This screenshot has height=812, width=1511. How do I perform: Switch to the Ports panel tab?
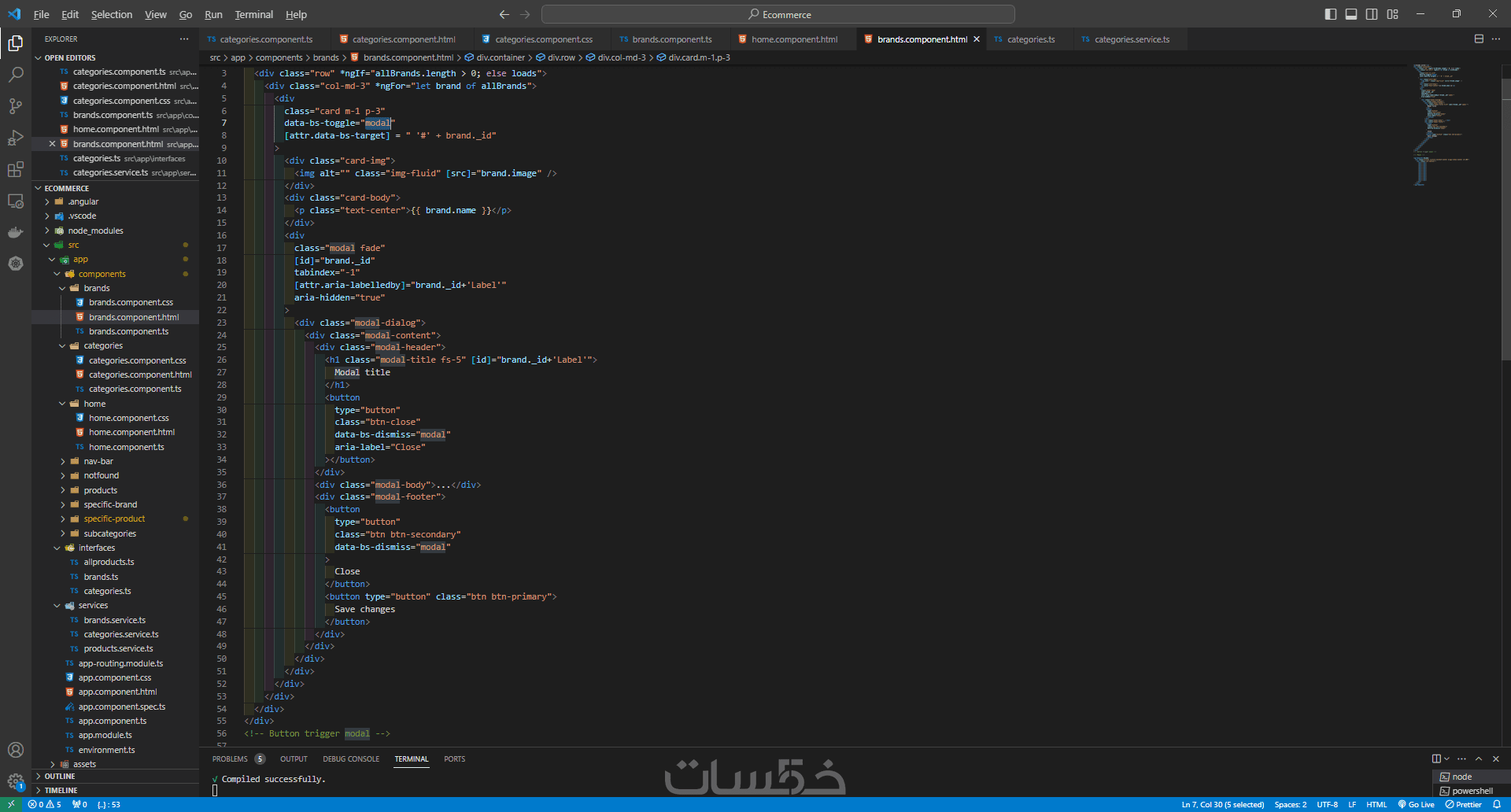(454, 758)
